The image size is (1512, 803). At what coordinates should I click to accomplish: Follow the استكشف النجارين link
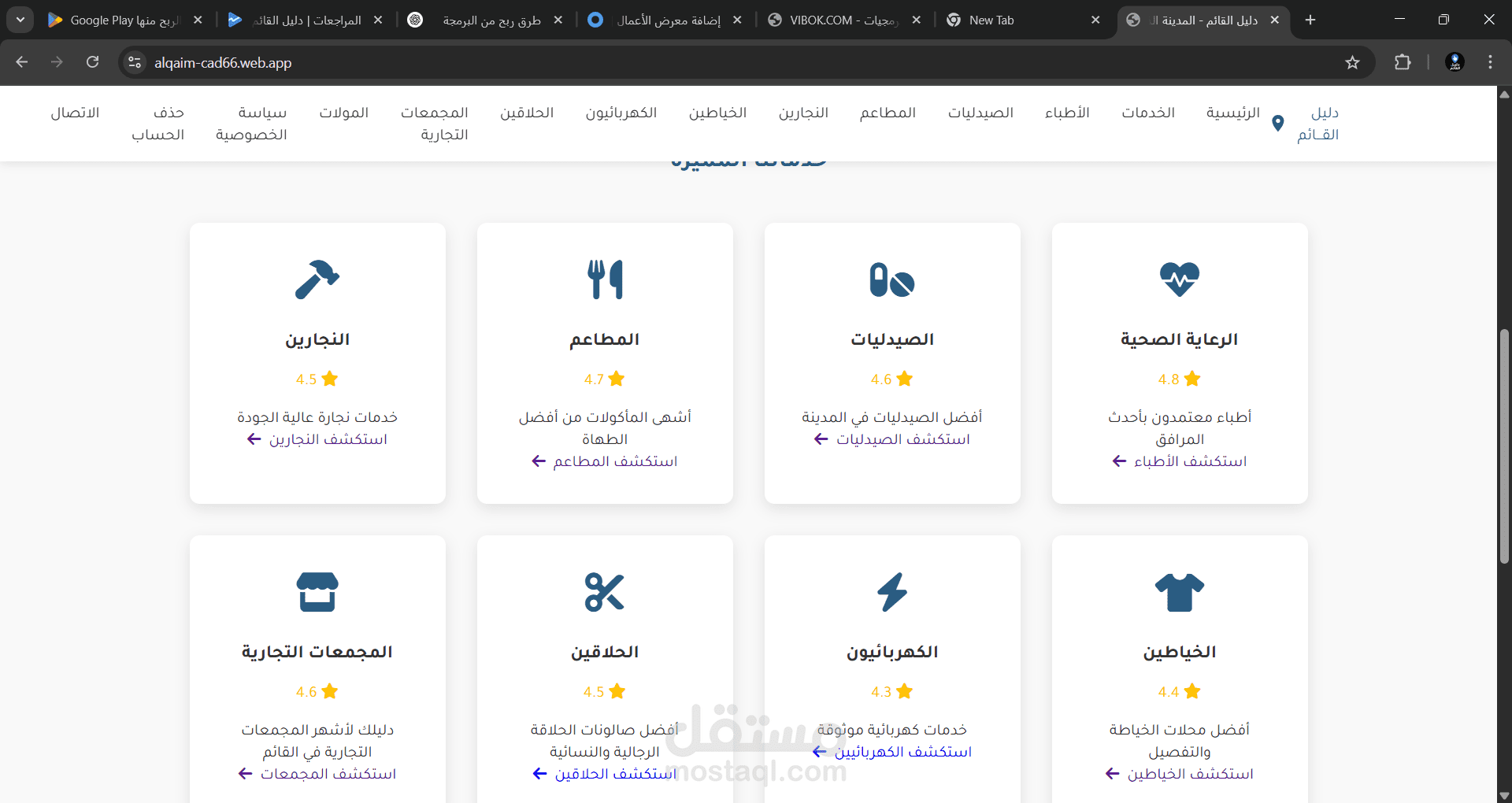point(317,439)
